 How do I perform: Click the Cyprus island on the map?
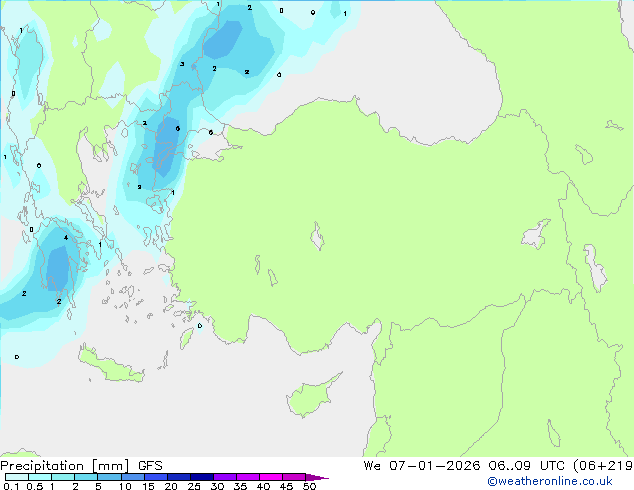[x=311, y=397]
